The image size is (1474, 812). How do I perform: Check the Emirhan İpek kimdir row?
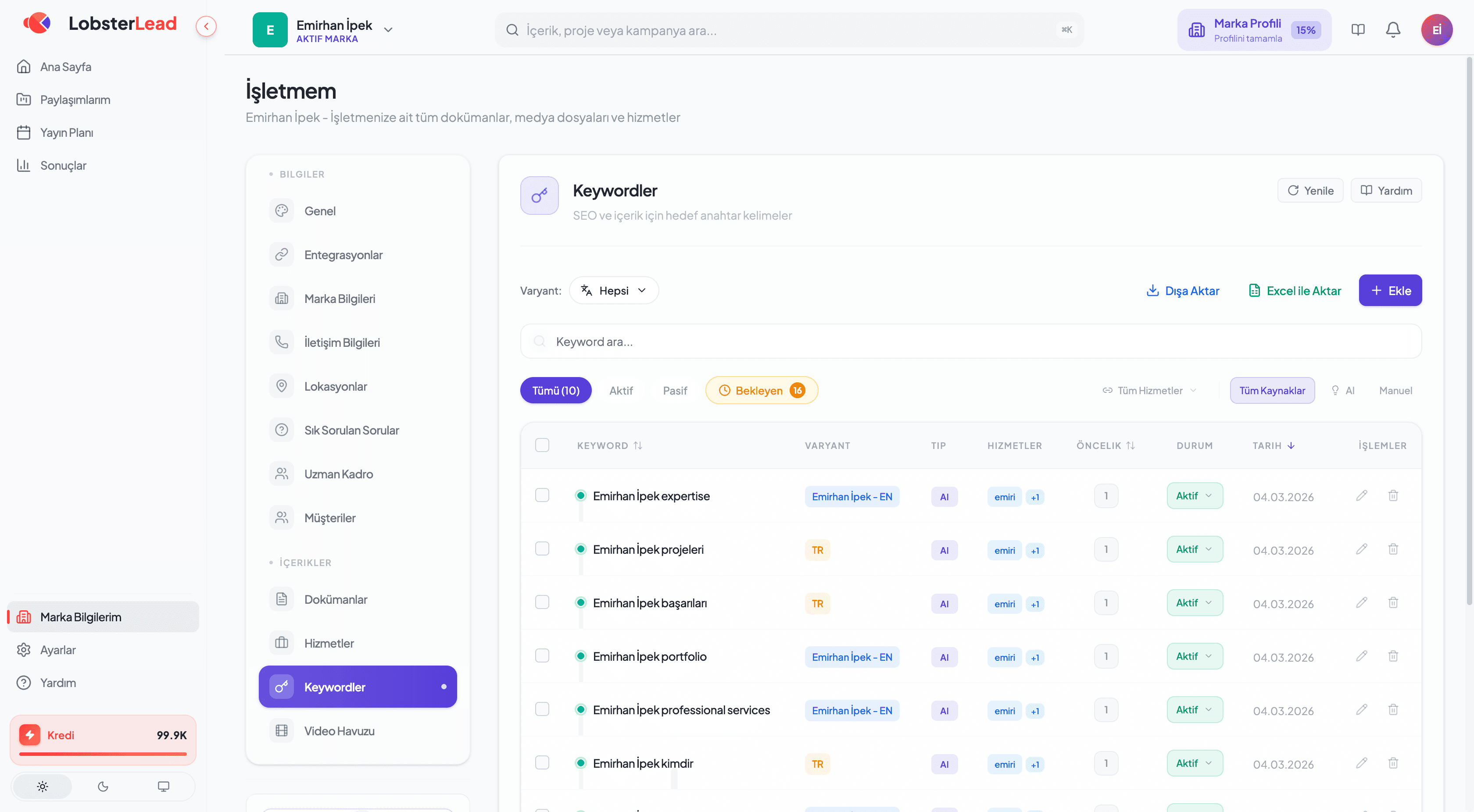[x=542, y=763]
